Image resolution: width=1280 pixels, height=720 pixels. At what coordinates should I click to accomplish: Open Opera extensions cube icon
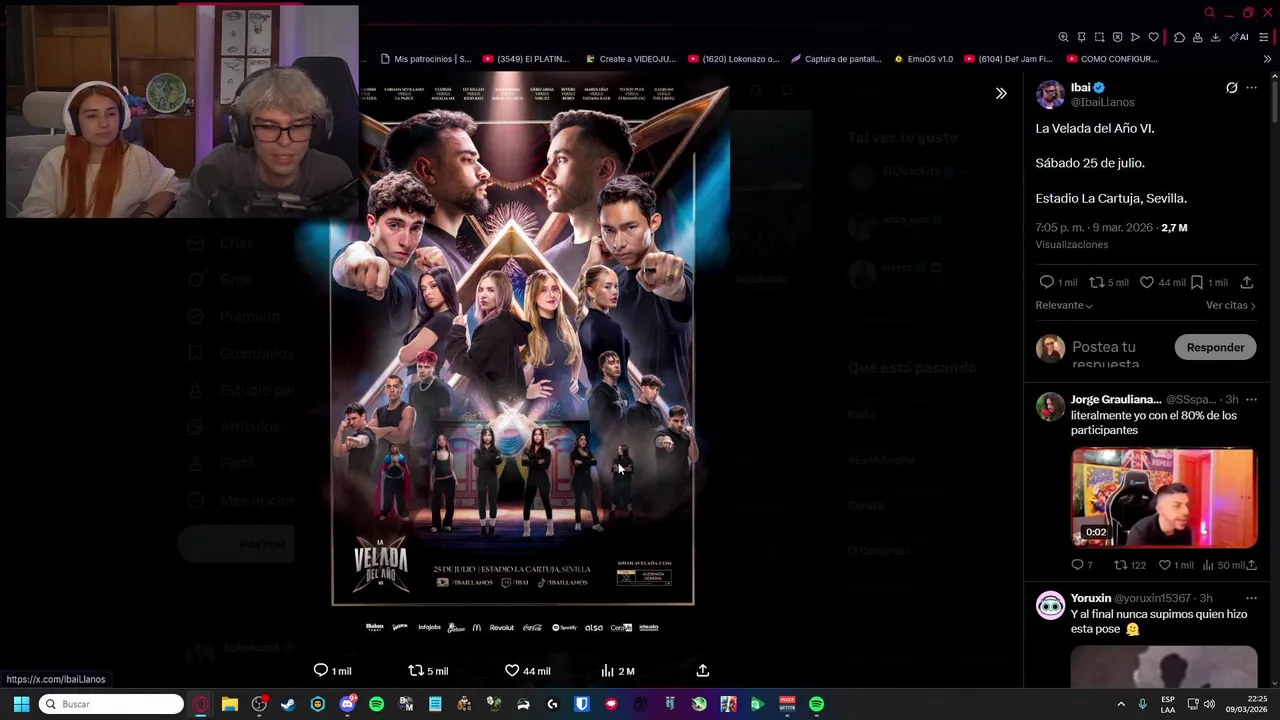1180,37
